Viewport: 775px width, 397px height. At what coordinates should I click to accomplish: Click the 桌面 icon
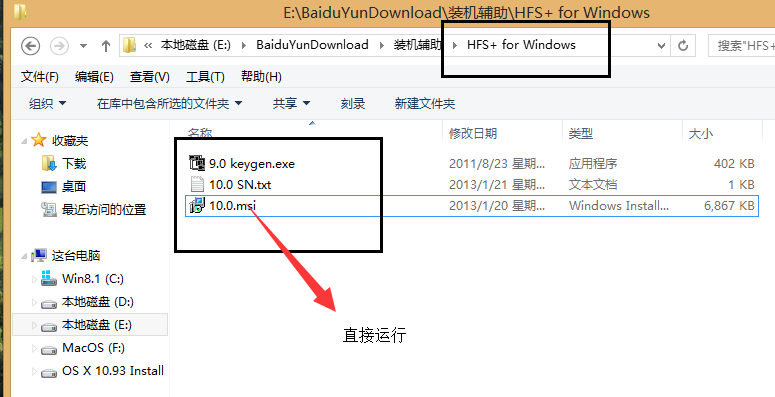49,187
